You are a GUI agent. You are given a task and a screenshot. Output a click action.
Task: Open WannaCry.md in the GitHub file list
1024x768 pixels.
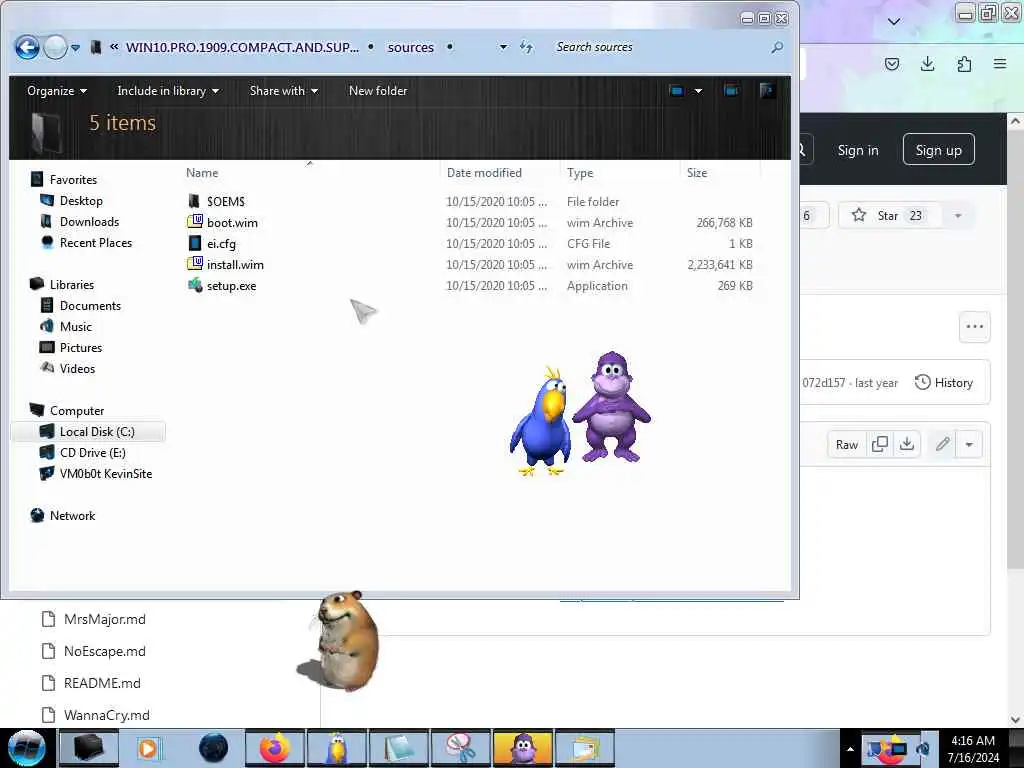coord(106,715)
